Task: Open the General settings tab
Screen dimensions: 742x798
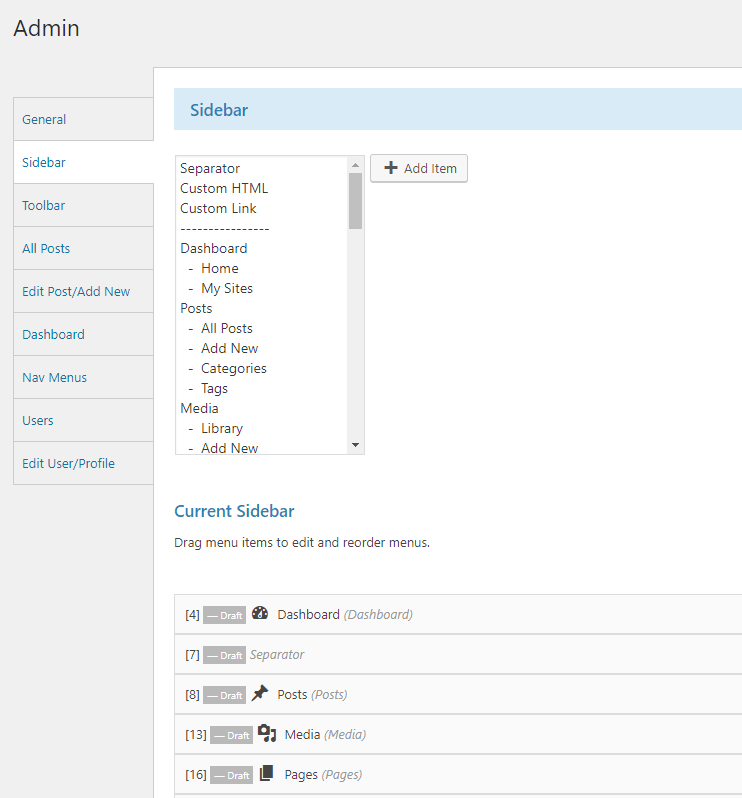Action: coord(83,119)
